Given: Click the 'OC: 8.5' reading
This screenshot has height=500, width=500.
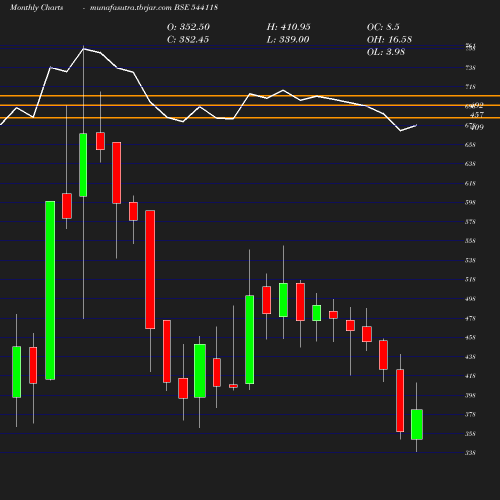Looking at the screenshot, I should [383, 27].
